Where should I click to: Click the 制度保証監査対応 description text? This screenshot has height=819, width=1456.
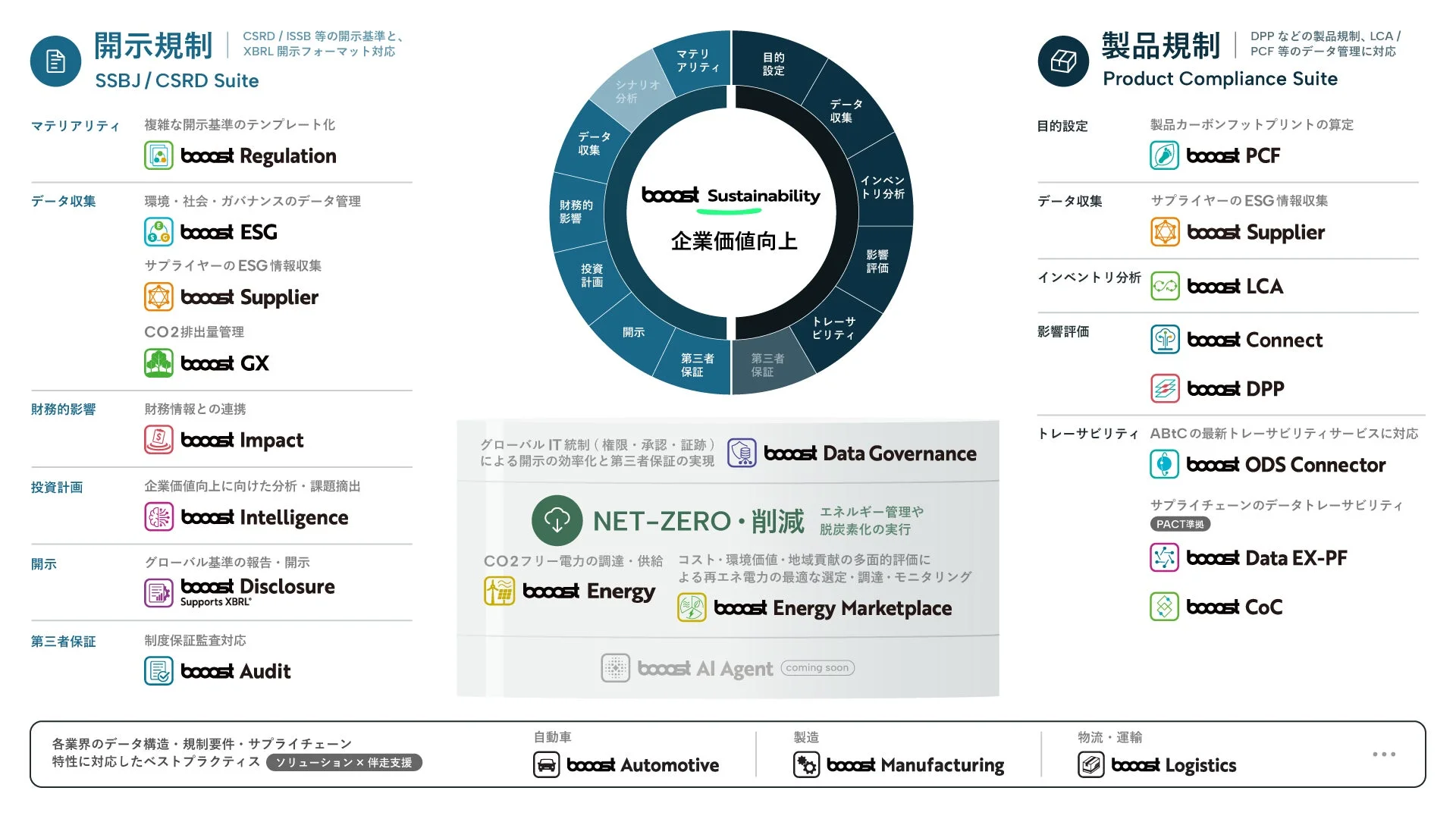coord(195,641)
